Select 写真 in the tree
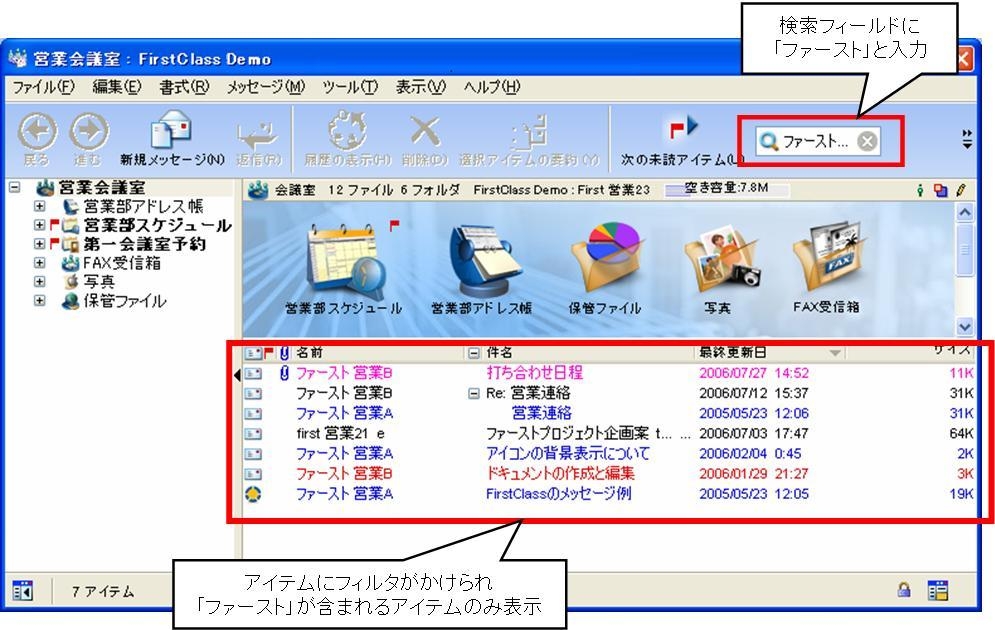 pyautogui.click(x=99, y=281)
